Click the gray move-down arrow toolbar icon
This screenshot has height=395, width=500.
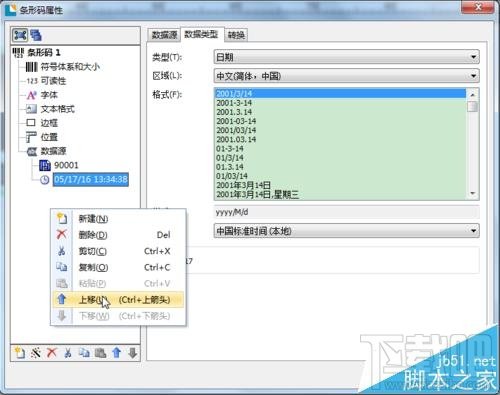tap(133, 353)
